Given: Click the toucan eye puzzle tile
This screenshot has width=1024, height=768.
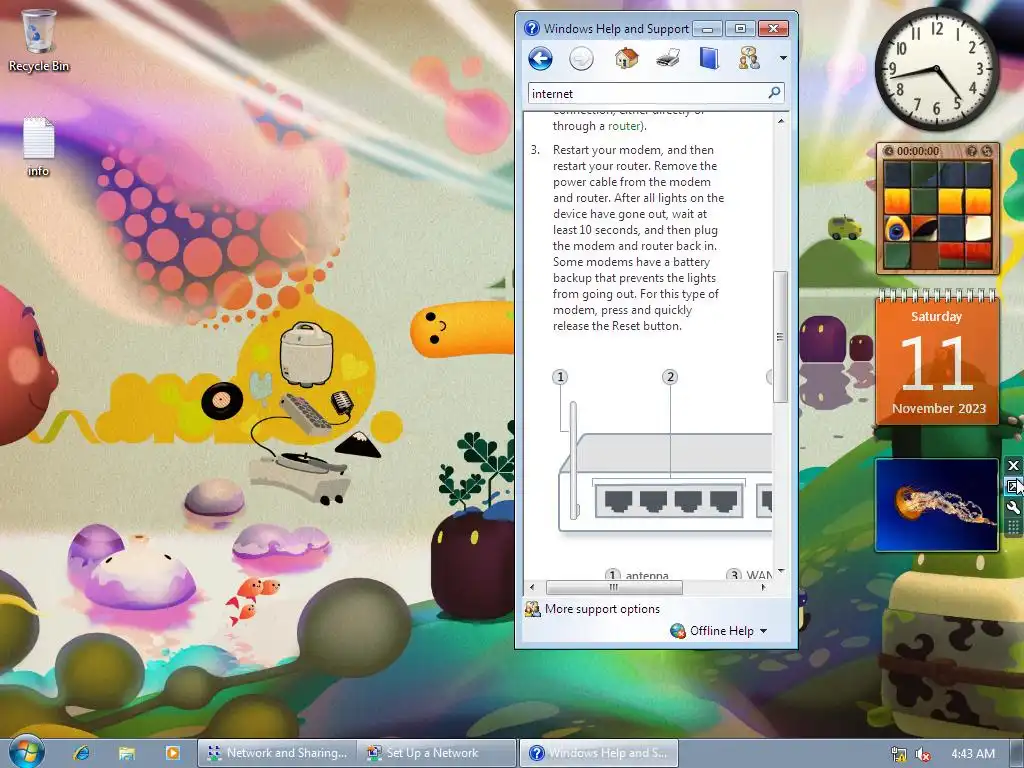Looking at the screenshot, I should (897, 229).
